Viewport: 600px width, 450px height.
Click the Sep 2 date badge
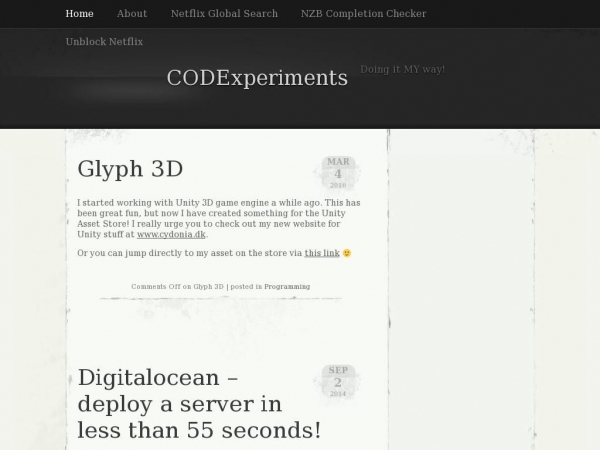pos(338,382)
